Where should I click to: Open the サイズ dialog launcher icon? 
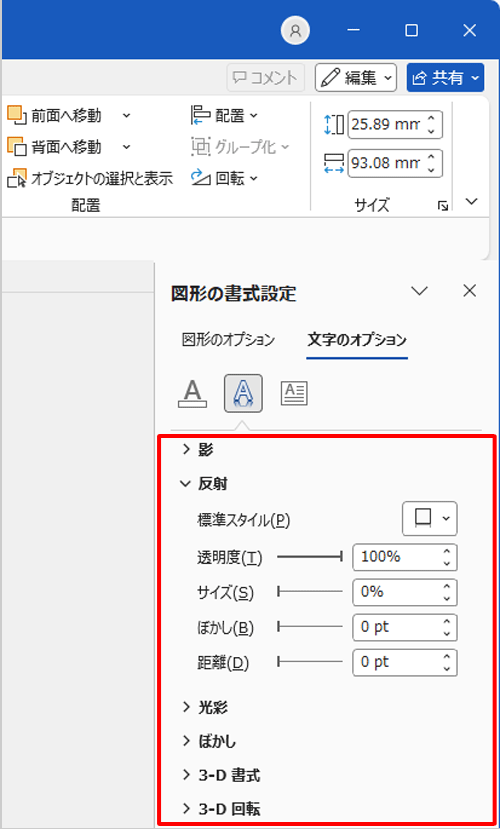pyautogui.click(x=443, y=205)
